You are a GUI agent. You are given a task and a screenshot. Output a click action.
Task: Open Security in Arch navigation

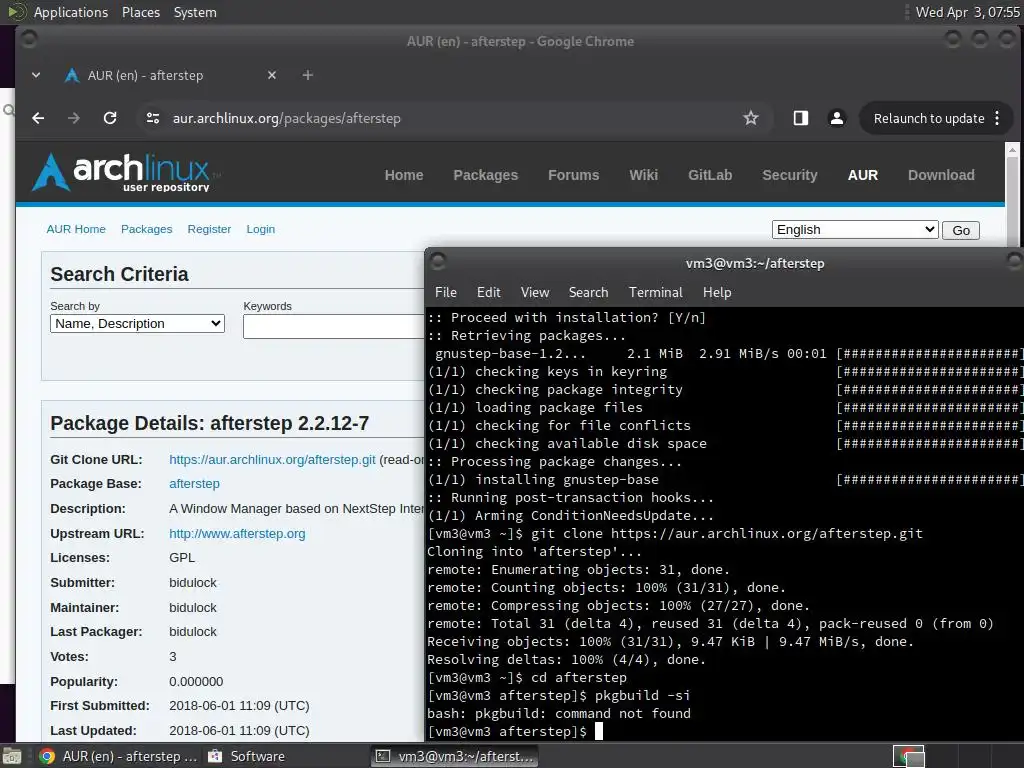790,175
